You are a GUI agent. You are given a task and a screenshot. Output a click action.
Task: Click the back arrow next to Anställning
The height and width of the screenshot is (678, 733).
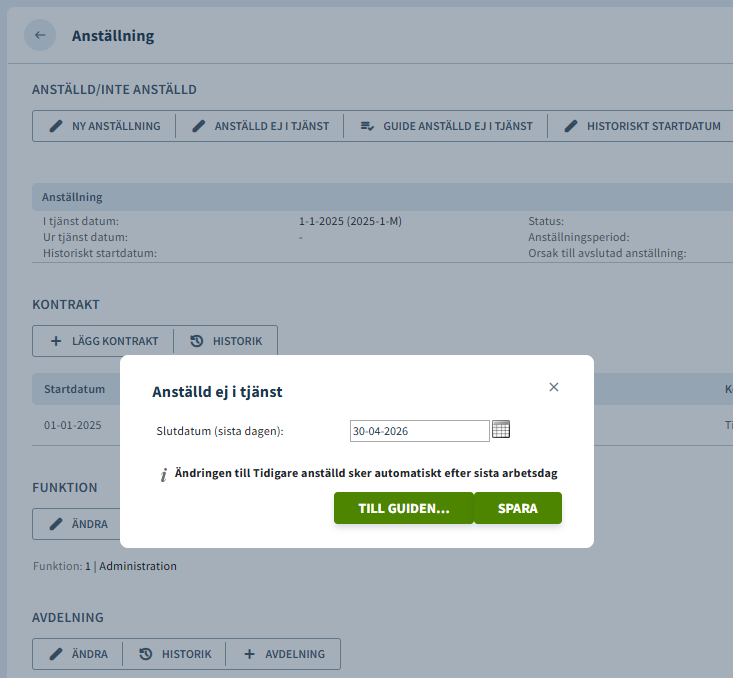point(40,35)
